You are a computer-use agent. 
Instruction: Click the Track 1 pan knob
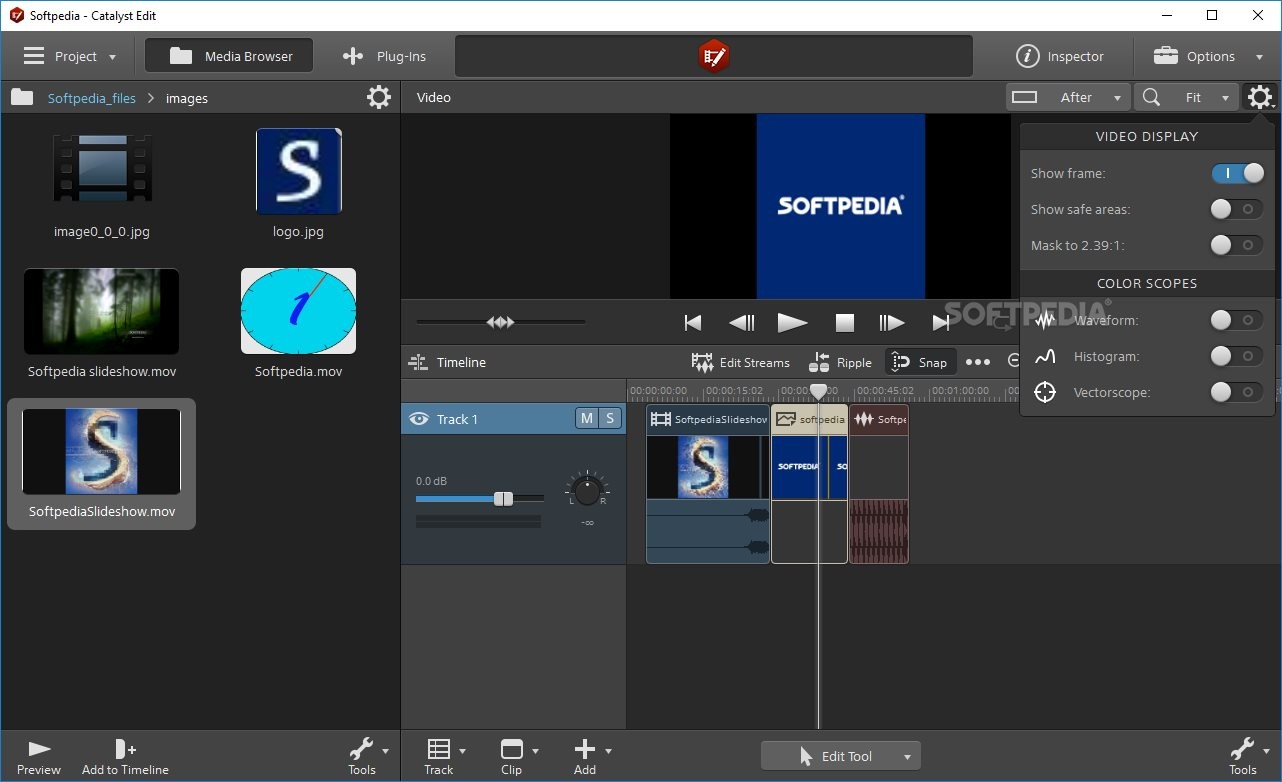pyautogui.click(x=587, y=491)
